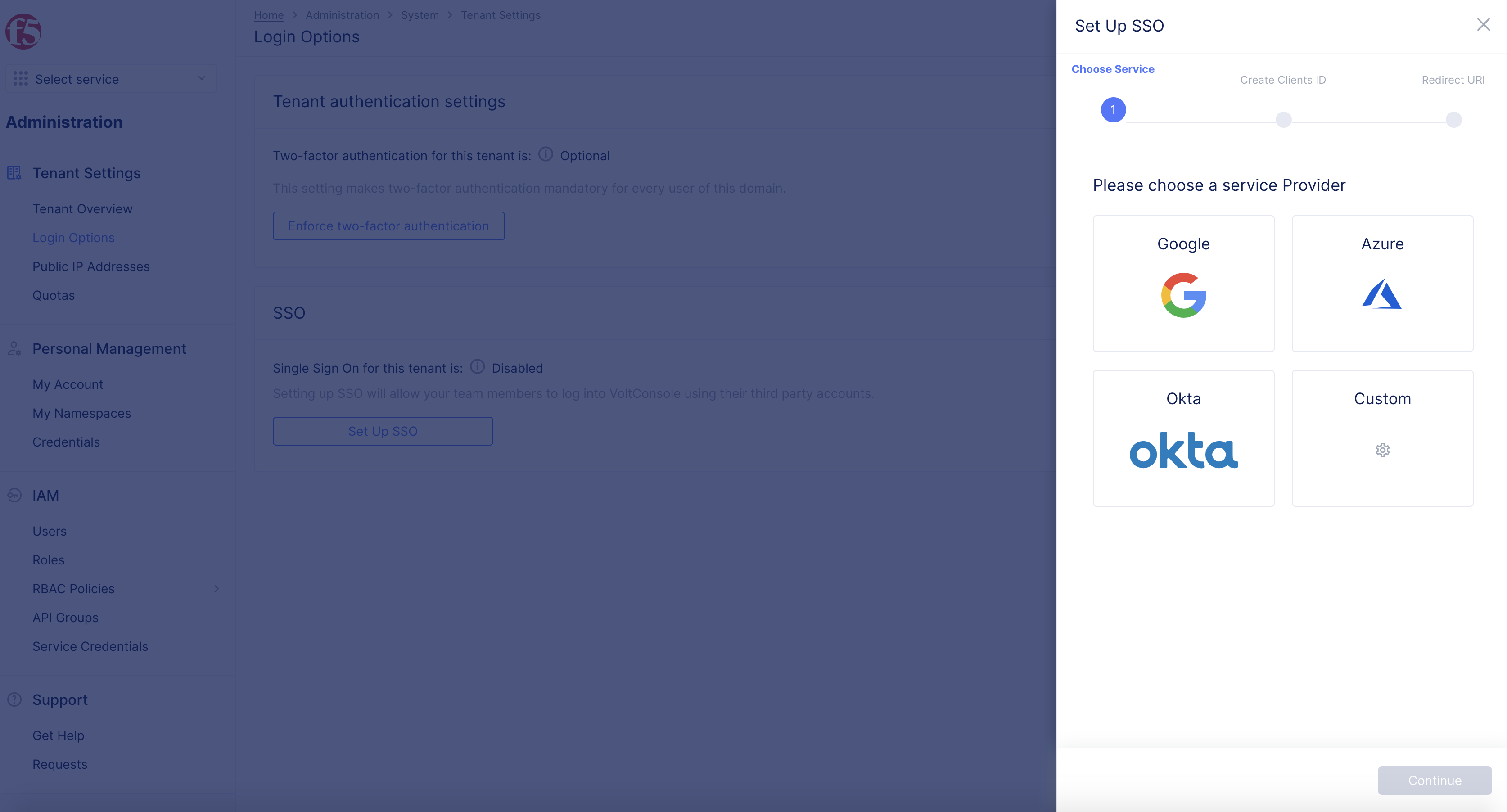Select the Azure service provider logo
Viewport: 1507px width, 812px height.
click(x=1382, y=294)
